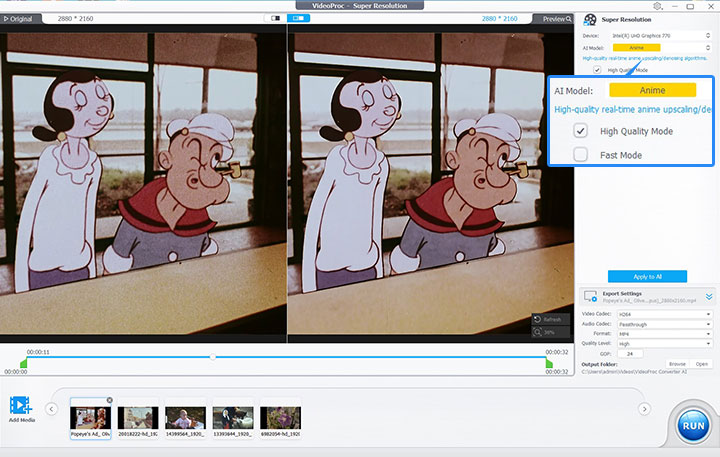Click the timeline playhead handle
720x457 pixels.
pos(213,357)
